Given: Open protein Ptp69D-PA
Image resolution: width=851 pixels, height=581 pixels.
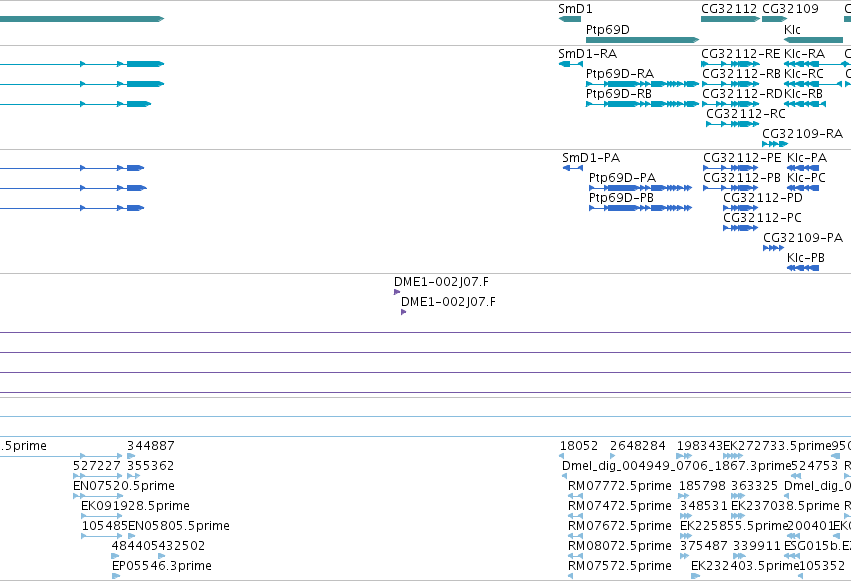Looking at the screenshot, I should pos(640,188).
